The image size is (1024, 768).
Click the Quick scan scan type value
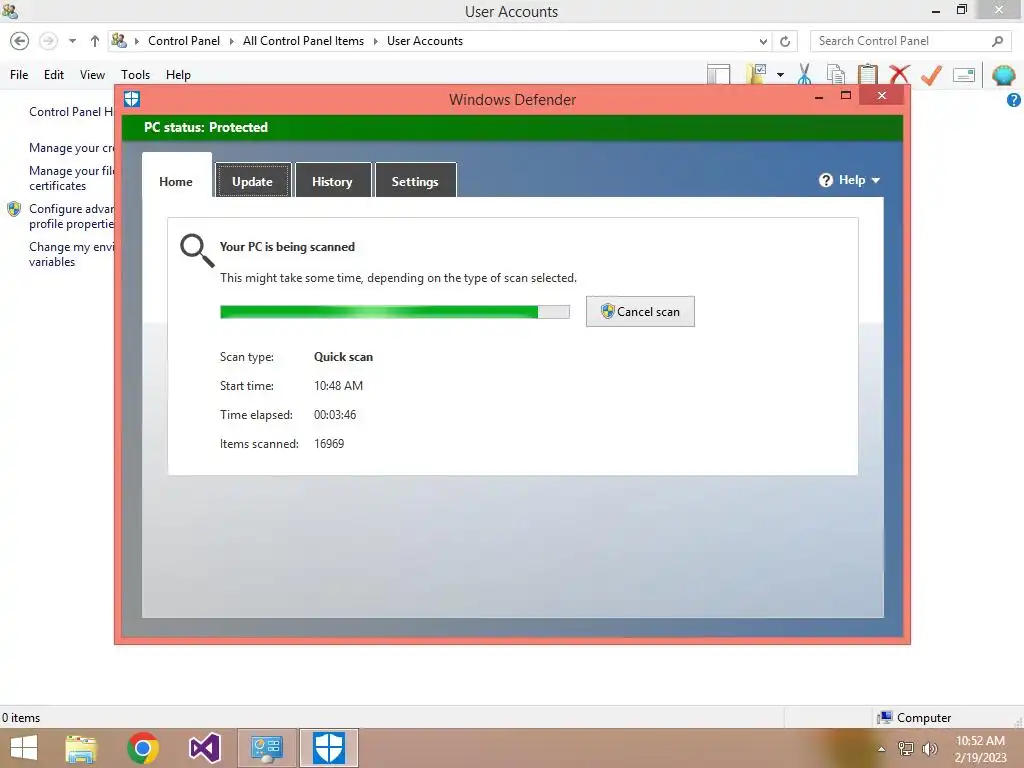[344, 357]
